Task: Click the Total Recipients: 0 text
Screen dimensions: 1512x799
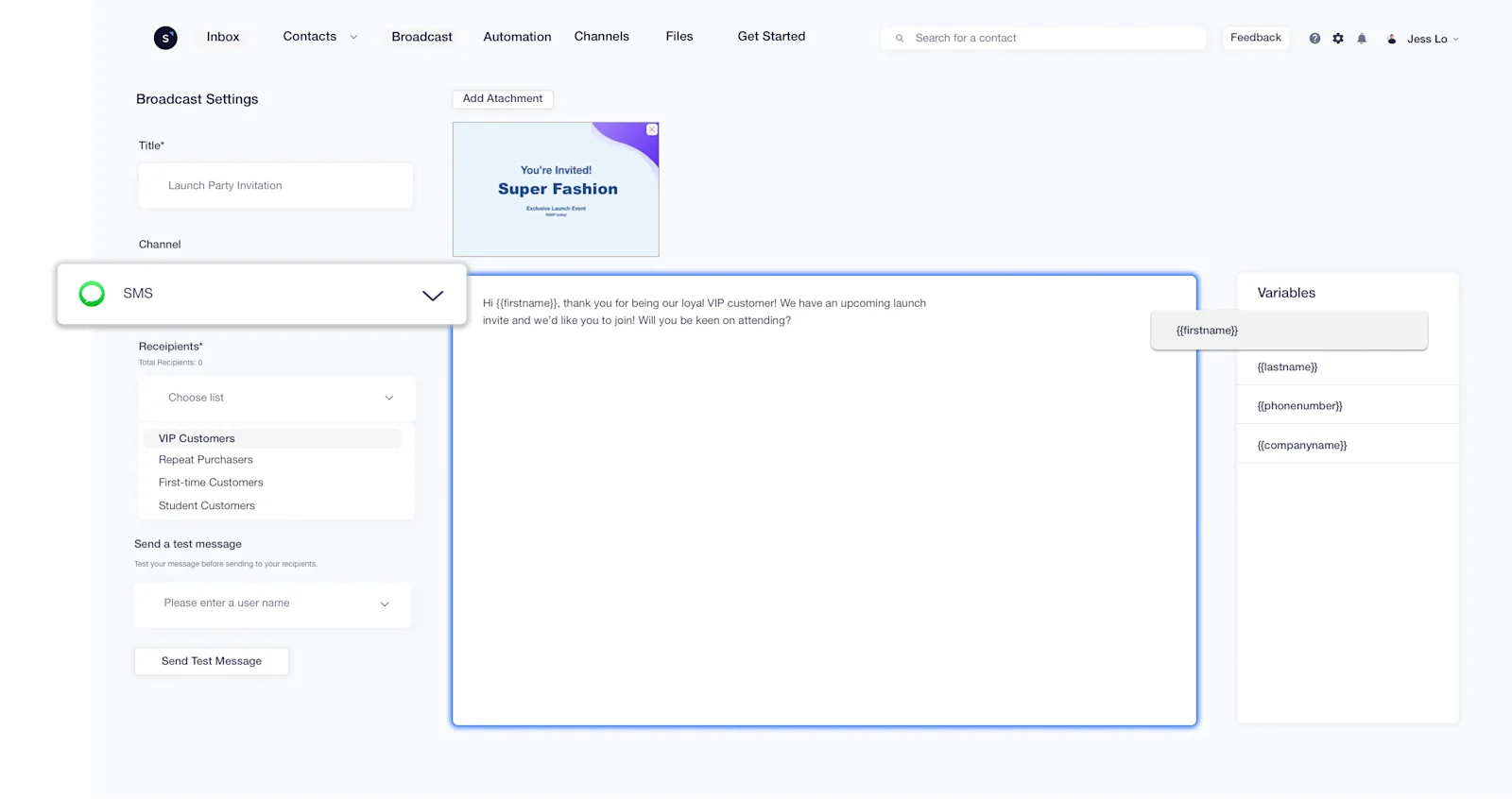Action: pyautogui.click(x=171, y=363)
